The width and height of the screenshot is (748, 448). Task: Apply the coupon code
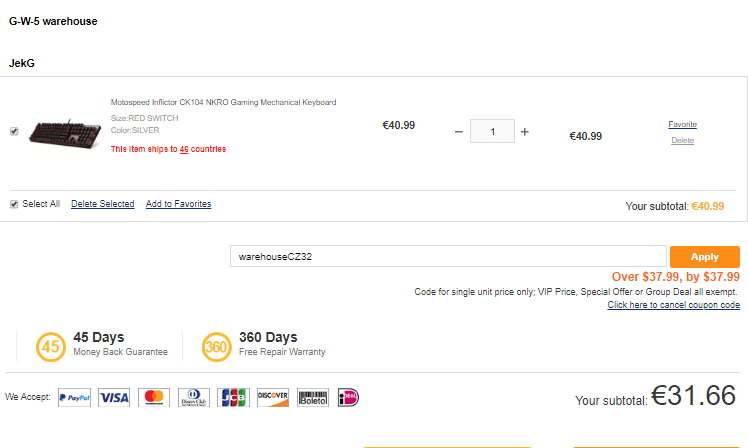(705, 257)
